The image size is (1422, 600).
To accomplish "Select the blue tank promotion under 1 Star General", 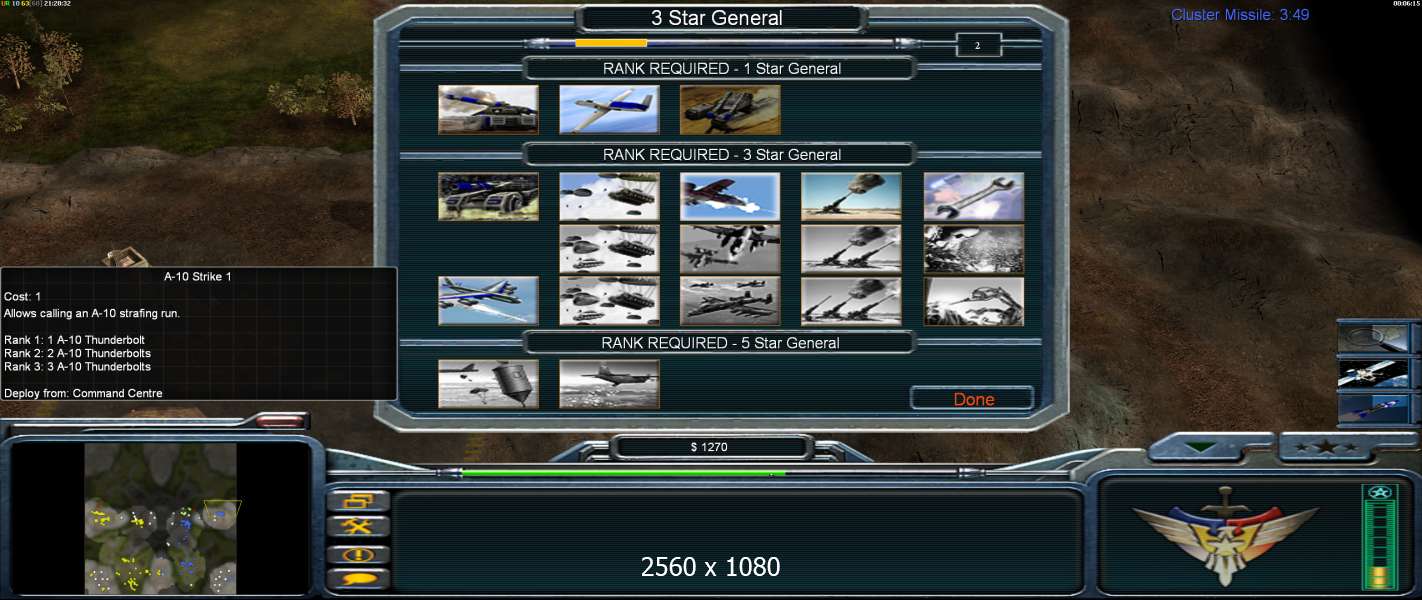I will [x=488, y=109].
